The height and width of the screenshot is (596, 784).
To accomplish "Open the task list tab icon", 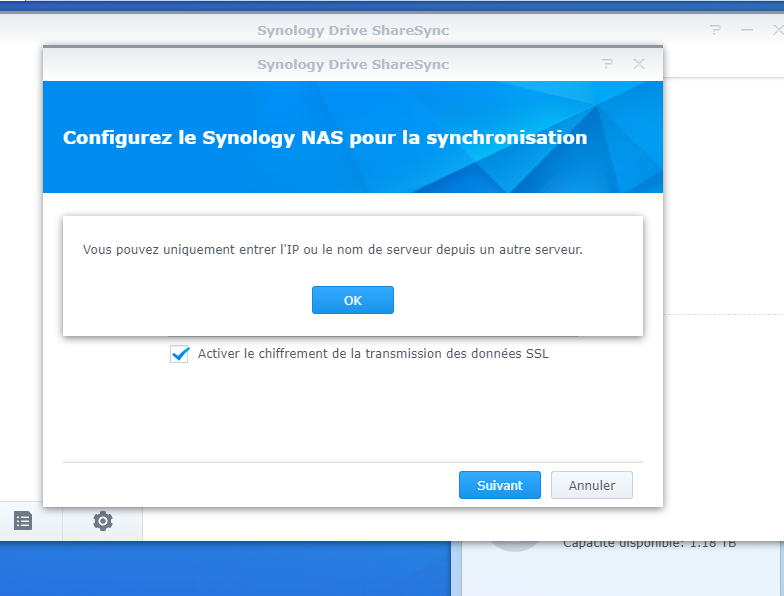I will (23, 521).
